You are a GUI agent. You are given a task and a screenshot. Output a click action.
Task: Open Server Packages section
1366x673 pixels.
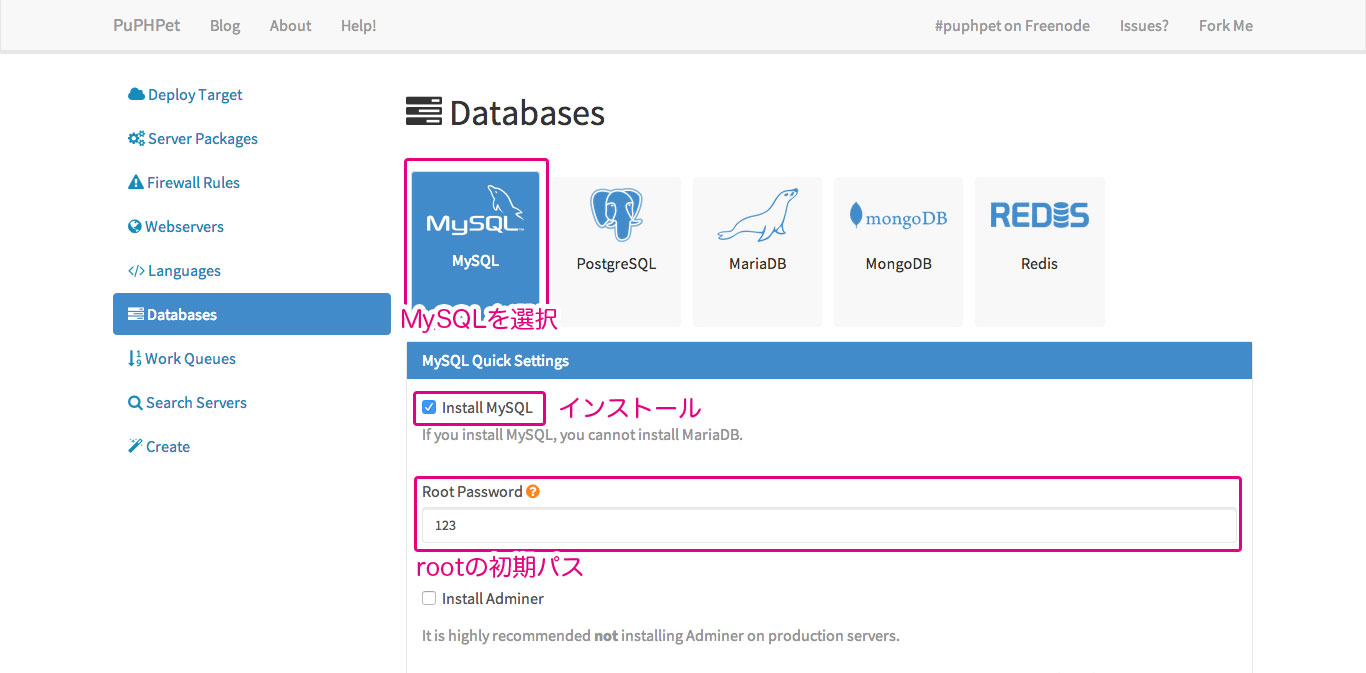point(203,139)
